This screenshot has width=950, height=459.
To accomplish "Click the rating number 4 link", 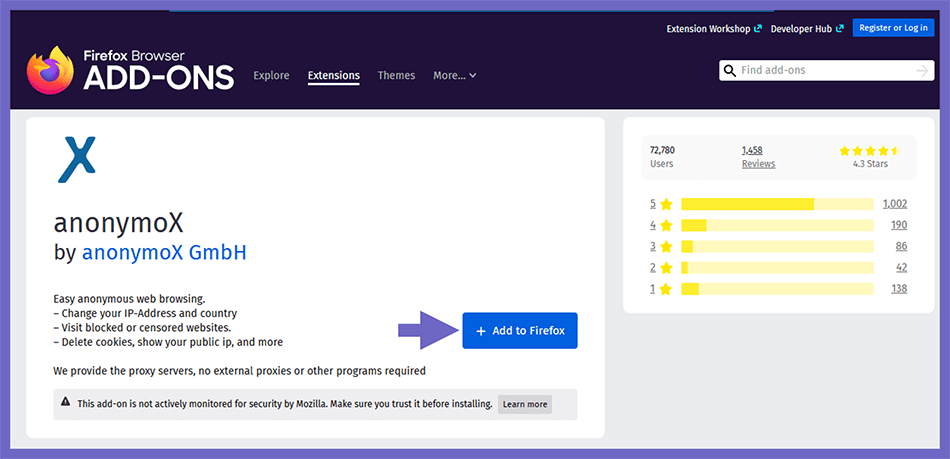I will (653, 225).
